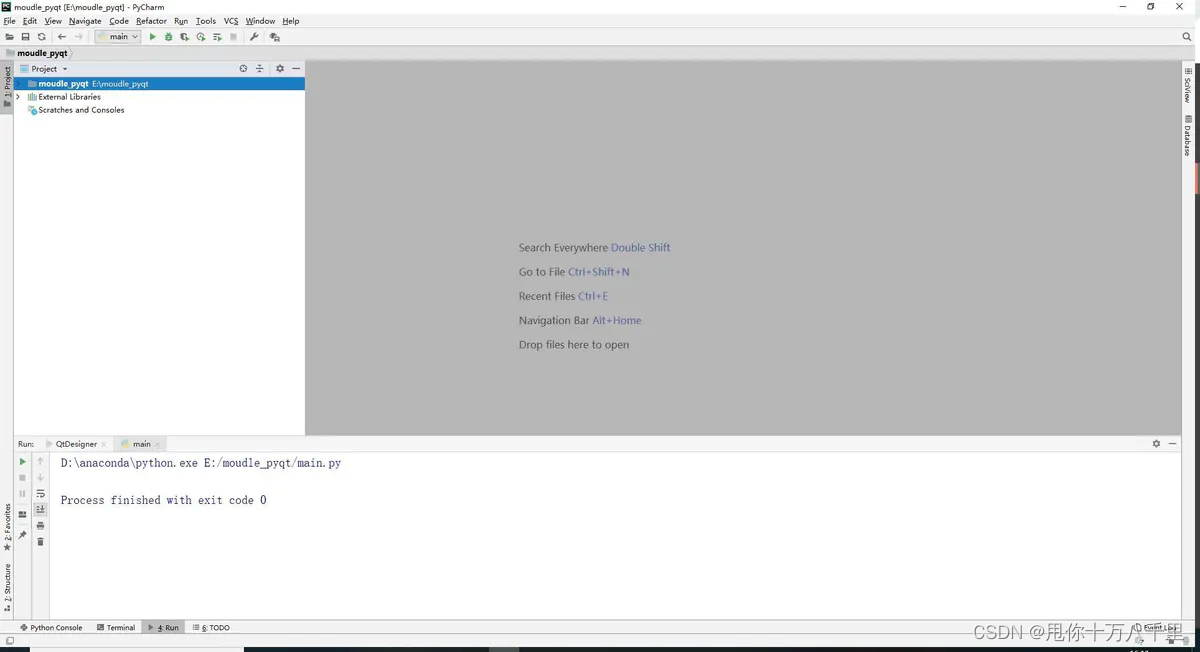The width and height of the screenshot is (1200, 652).
Task: Navigate back with the left arrow icon
Action: point(61,37)
